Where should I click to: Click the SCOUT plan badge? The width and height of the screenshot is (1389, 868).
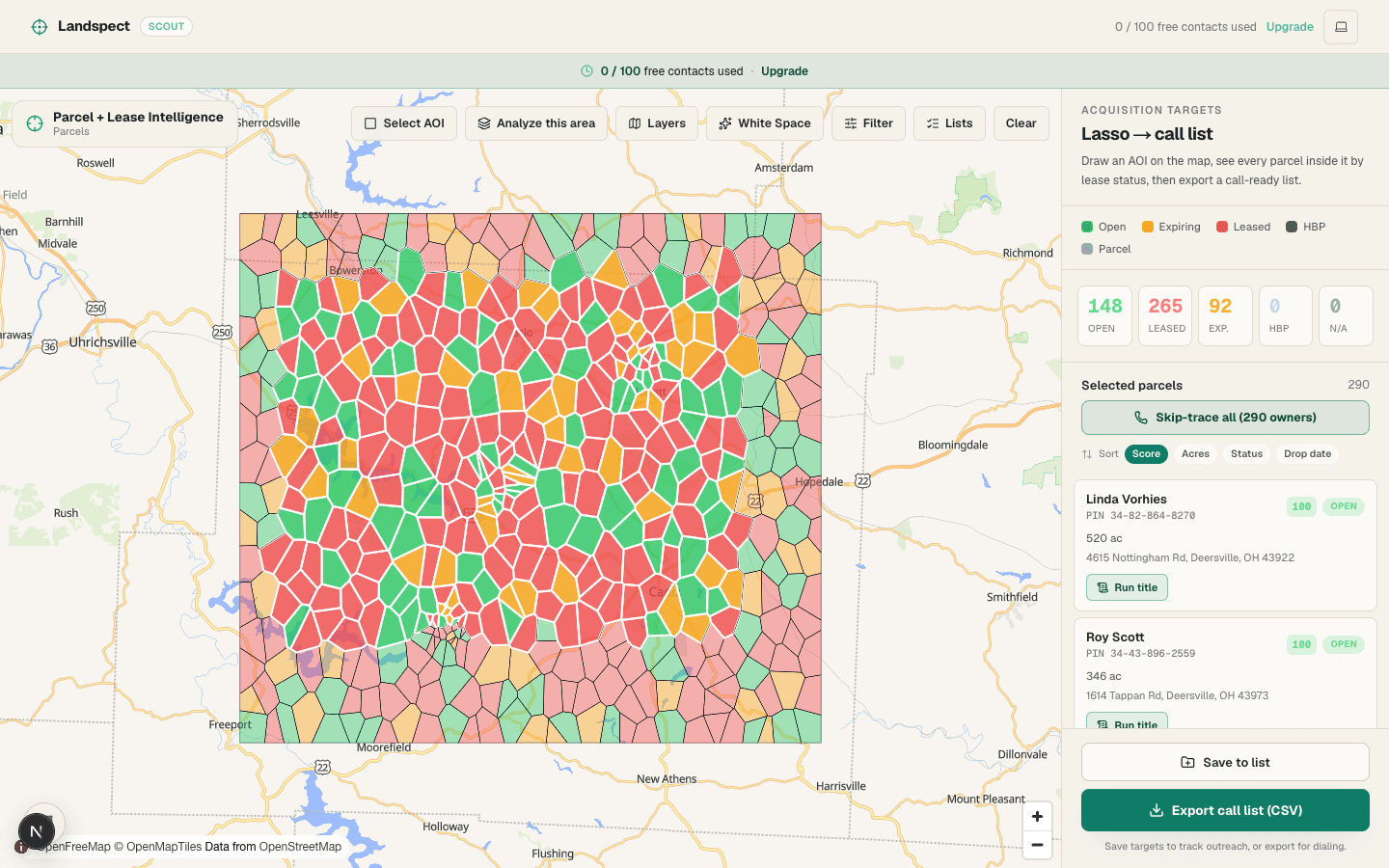click(x=166, y=27)
